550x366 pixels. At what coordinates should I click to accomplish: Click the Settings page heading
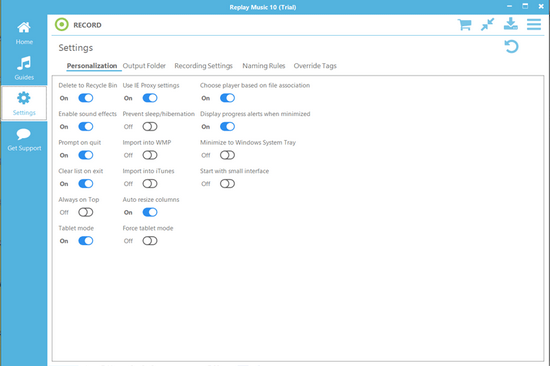tap(76, 48)
